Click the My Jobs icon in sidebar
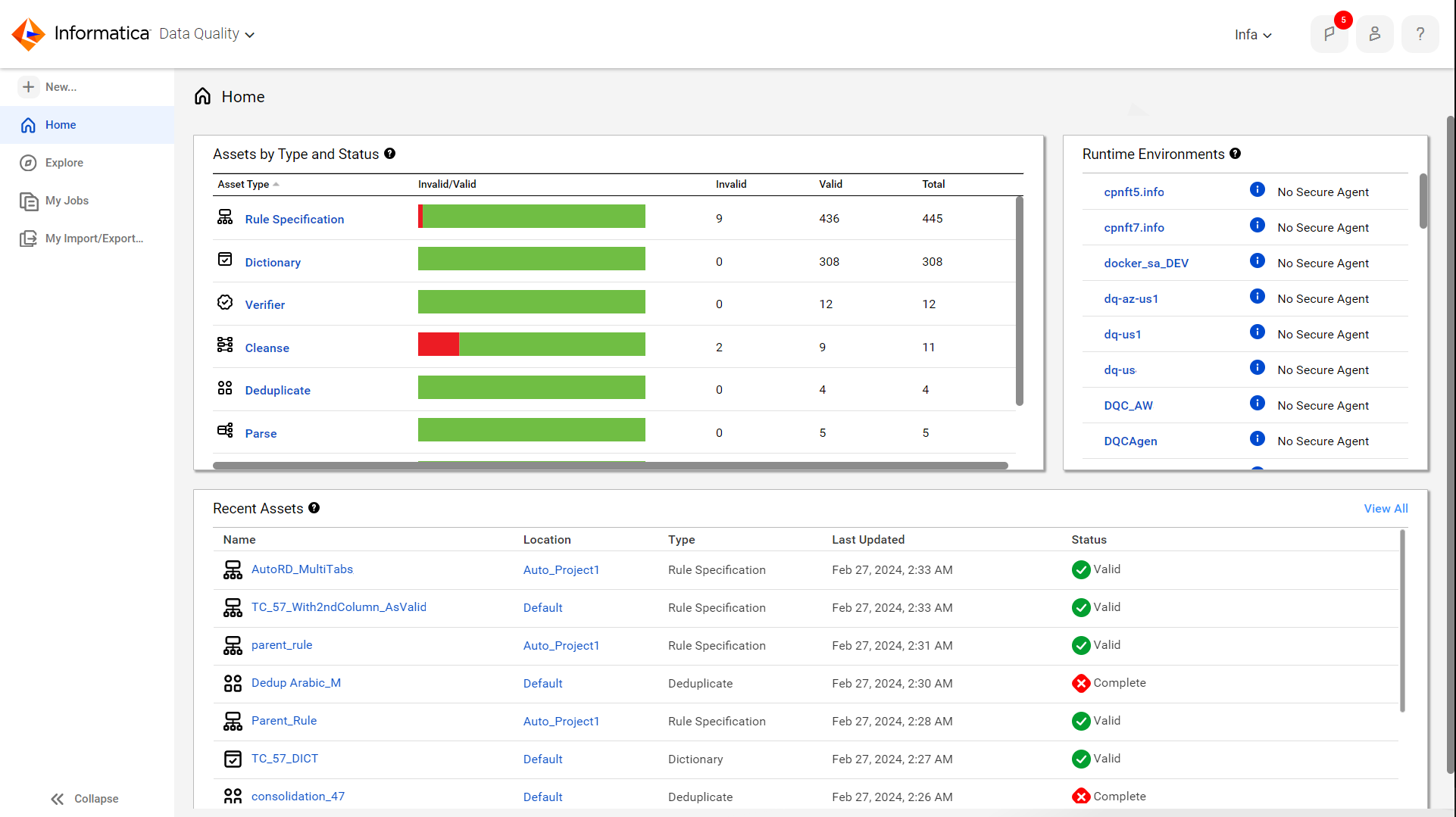The width and height of the screenshot is (1456, 817). coord(28,201)
